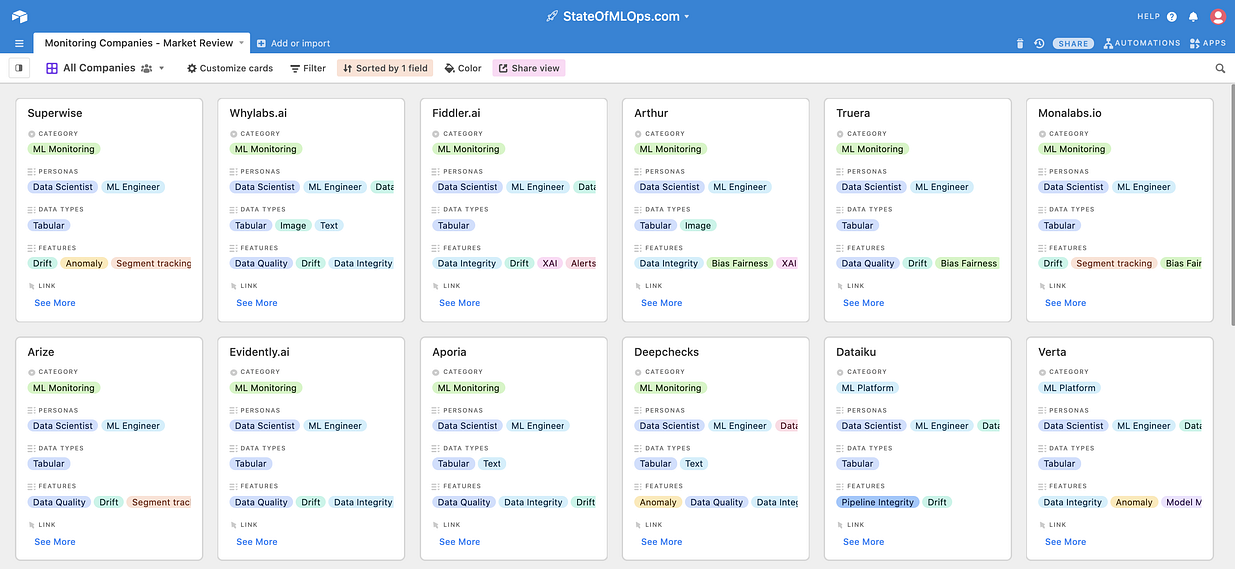Viewport: 1235px width, 569px height.
Task: Open the Arthur card title
Action: (x=651, y=113)
